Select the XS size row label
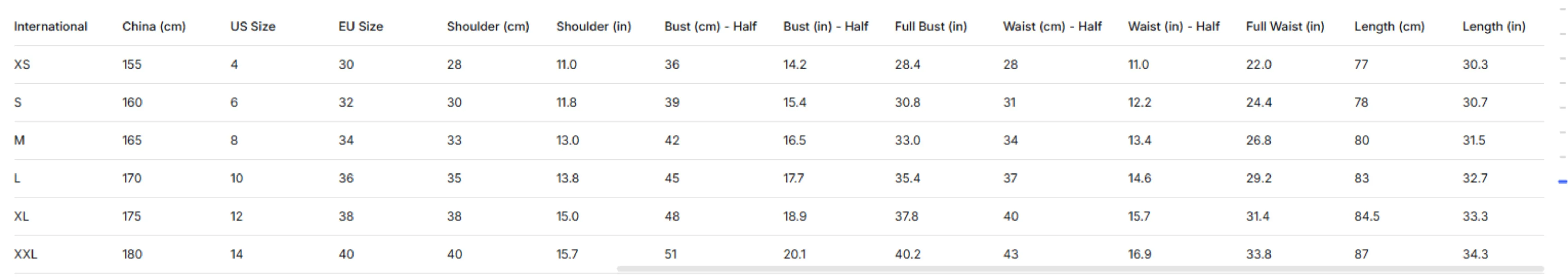Screen dimensions: 1568x277 click(x=22, y=64)
